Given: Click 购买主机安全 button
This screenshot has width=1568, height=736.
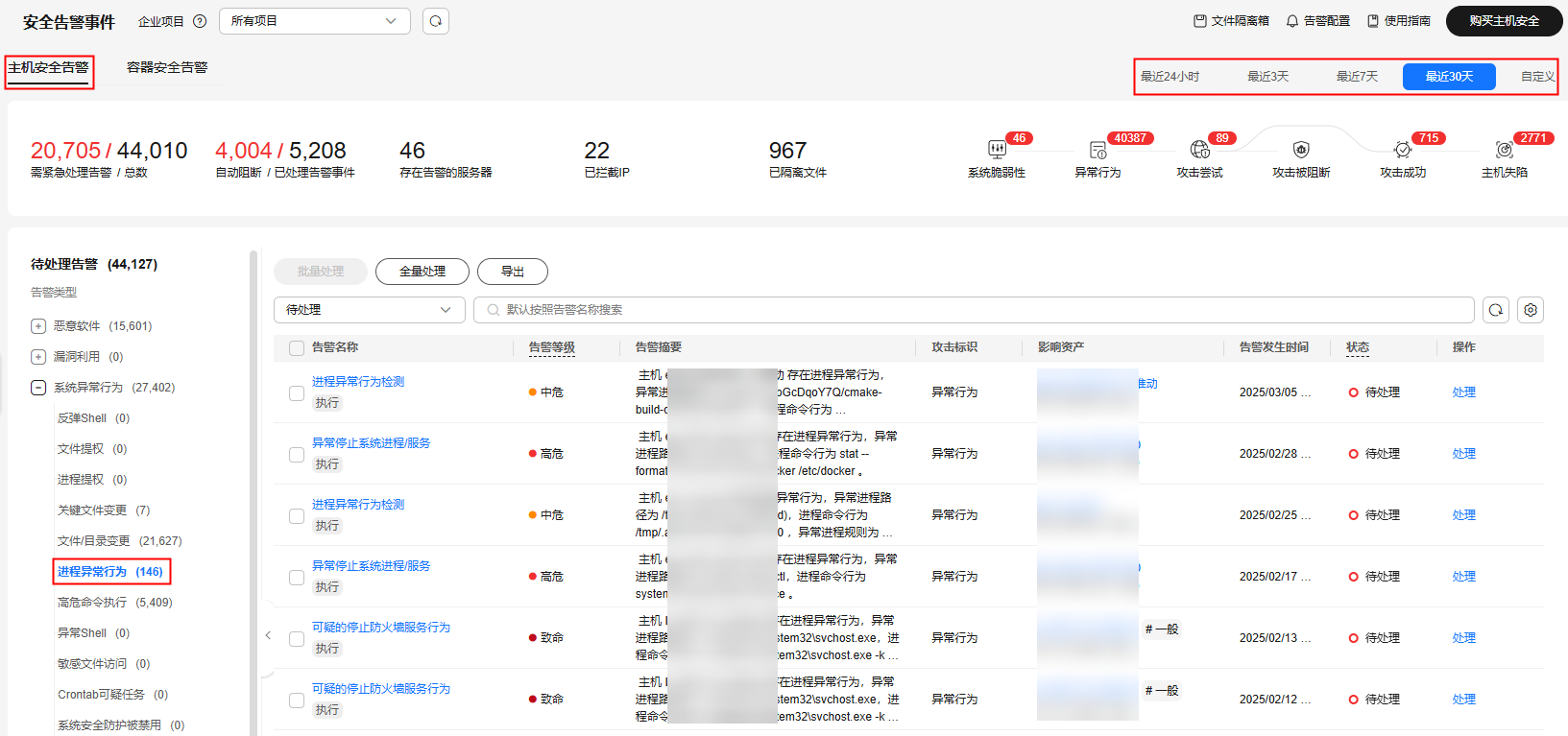Looking at the screenshot, I should click(x=1504, y=21).
